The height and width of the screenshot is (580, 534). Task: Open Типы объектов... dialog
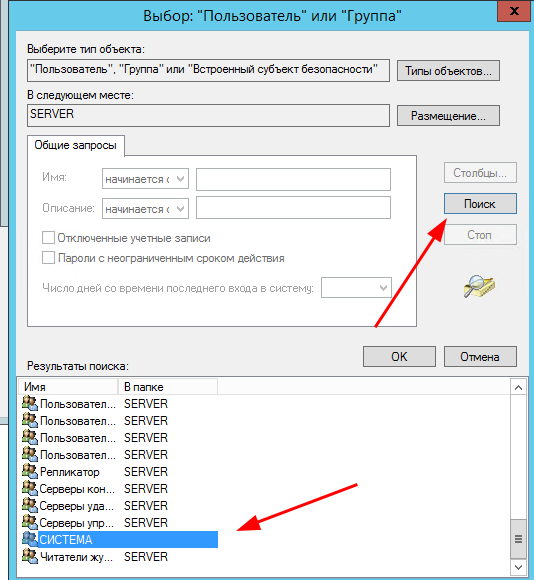tap(448, 71)
